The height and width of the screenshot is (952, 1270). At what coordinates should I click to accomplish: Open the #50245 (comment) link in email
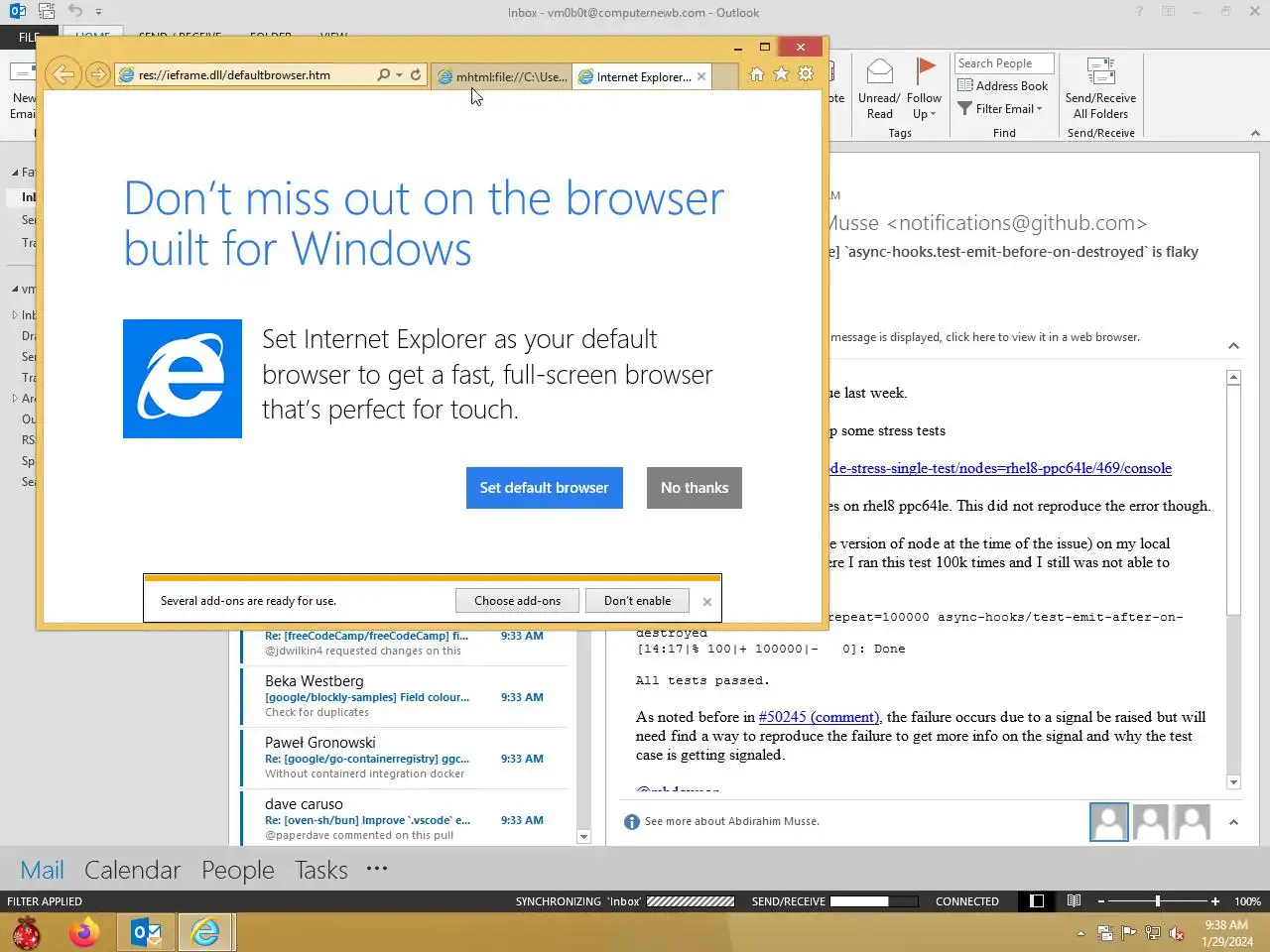point(819,717)
